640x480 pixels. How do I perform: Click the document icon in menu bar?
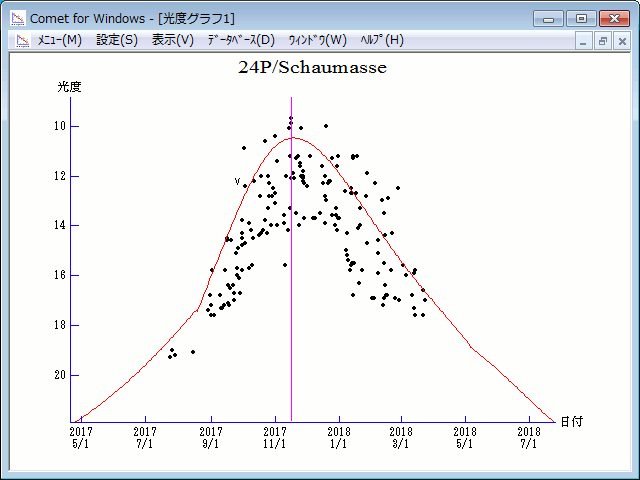click(21, 40)
